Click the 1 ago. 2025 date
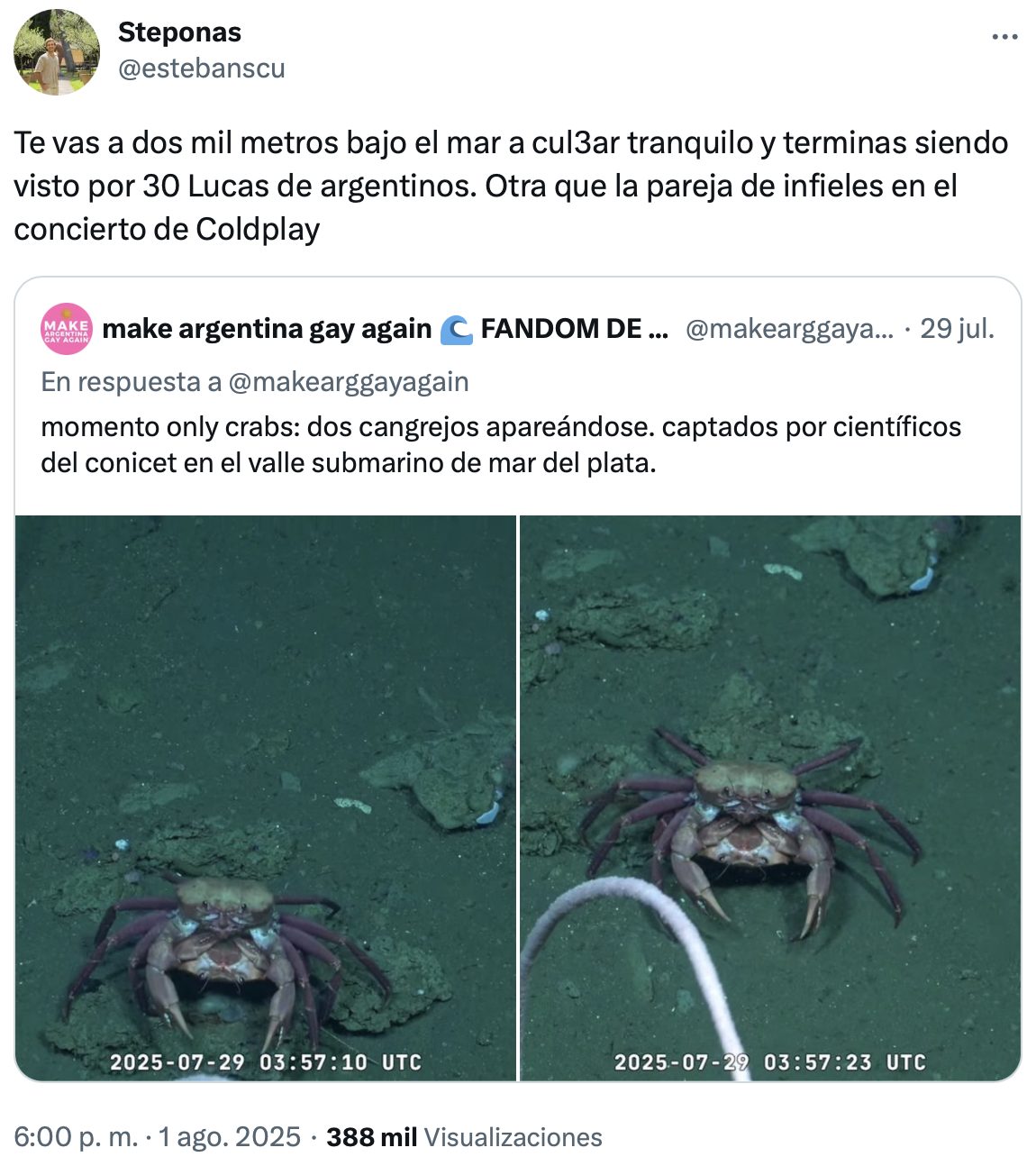Viewport: 1036px width, 1166px height. (229, 1137)
